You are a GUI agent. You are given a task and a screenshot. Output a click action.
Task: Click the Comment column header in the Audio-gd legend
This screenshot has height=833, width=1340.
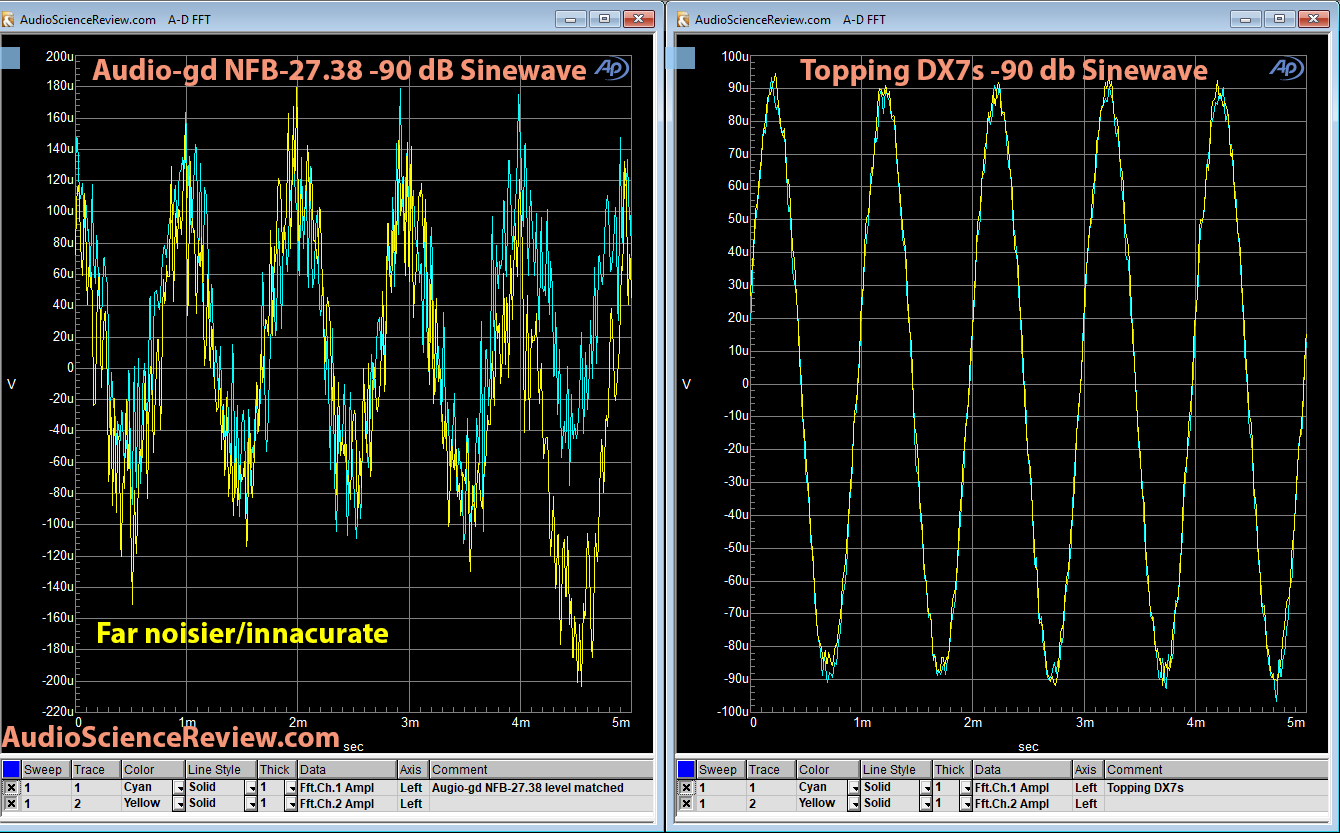tap(542, 770)
